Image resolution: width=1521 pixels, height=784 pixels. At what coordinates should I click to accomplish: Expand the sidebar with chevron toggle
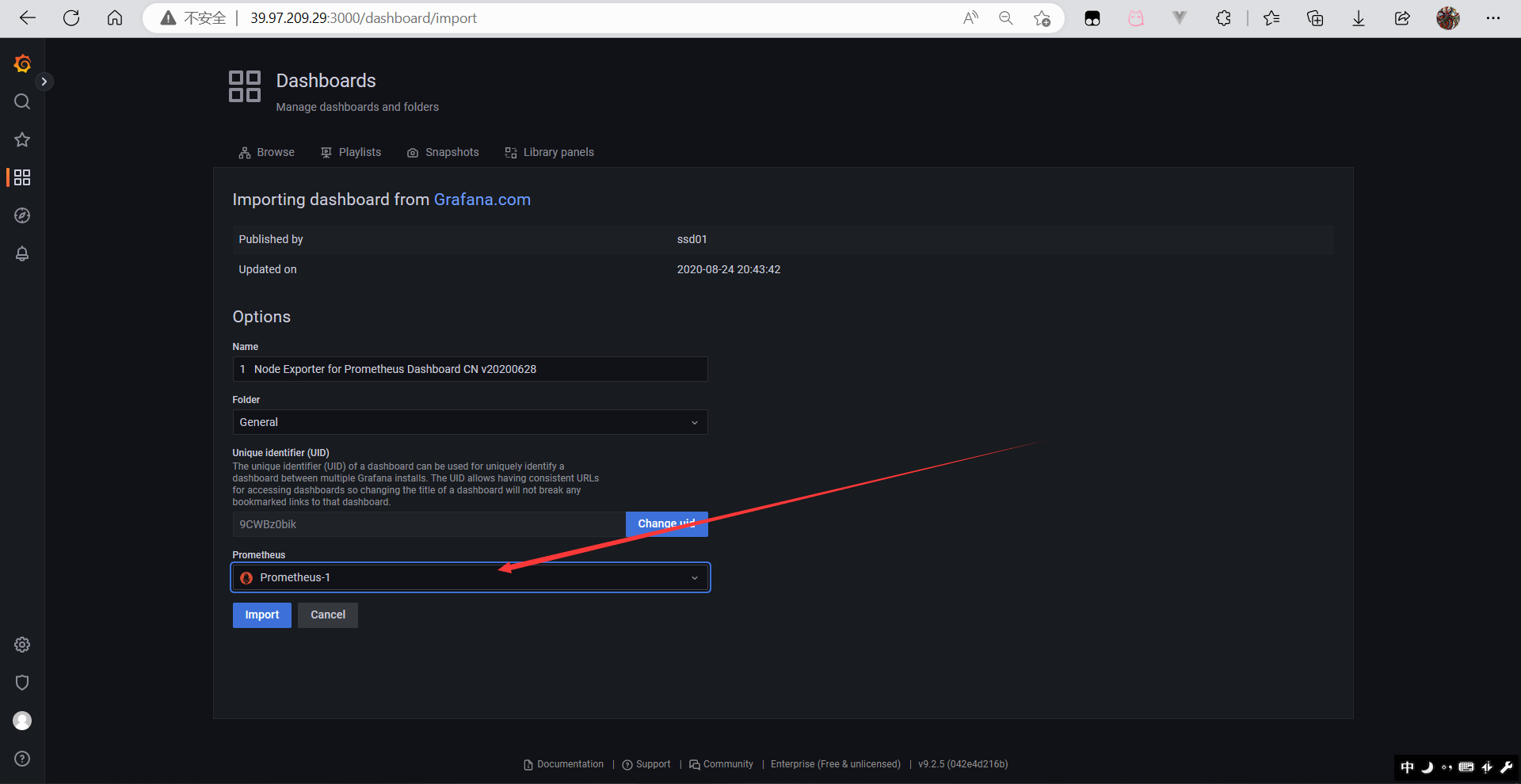pyautogui.click(x=44, y=82)
